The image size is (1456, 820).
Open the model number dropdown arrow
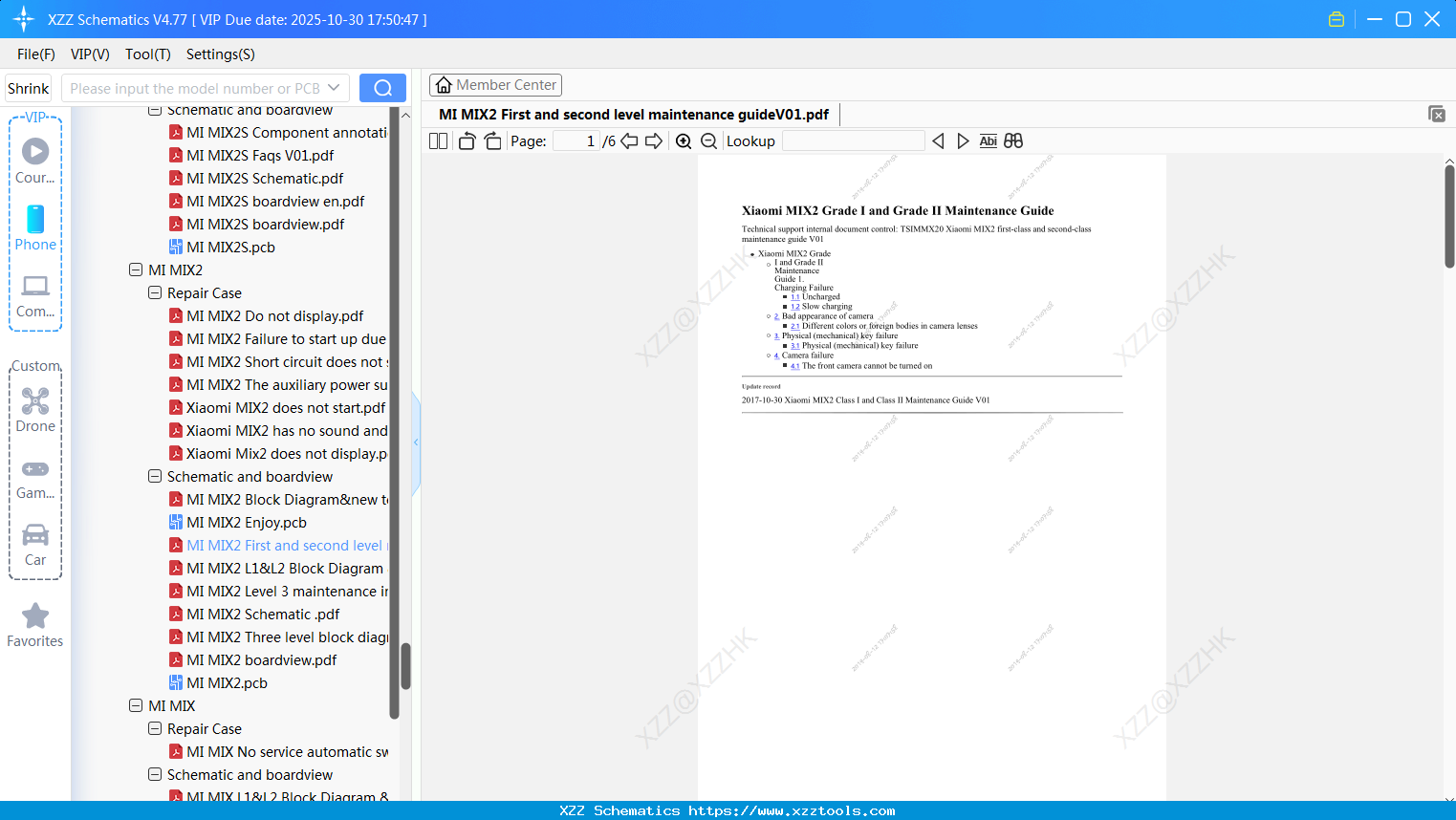click(x=334, y=88)
